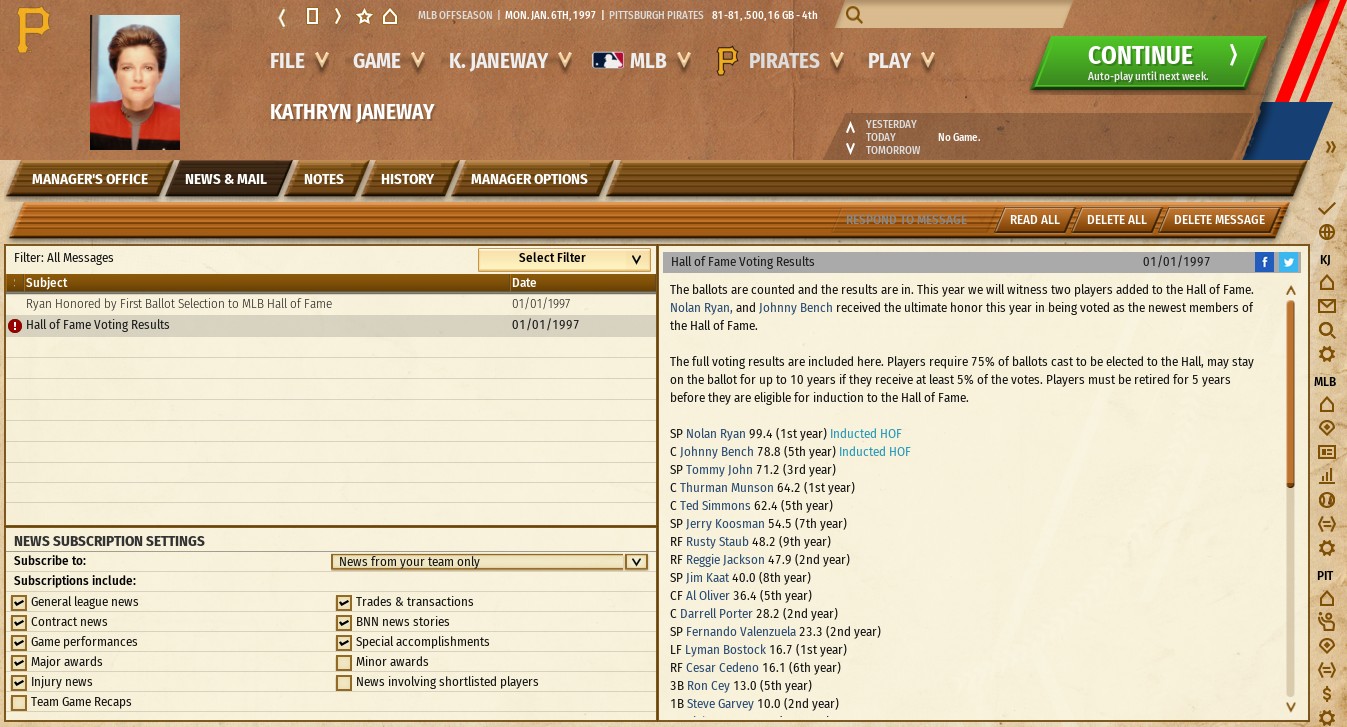Open the mail envelope icon in right sidebar
The width and height of the screenshot is (1347, 727).
[1327, 306]
